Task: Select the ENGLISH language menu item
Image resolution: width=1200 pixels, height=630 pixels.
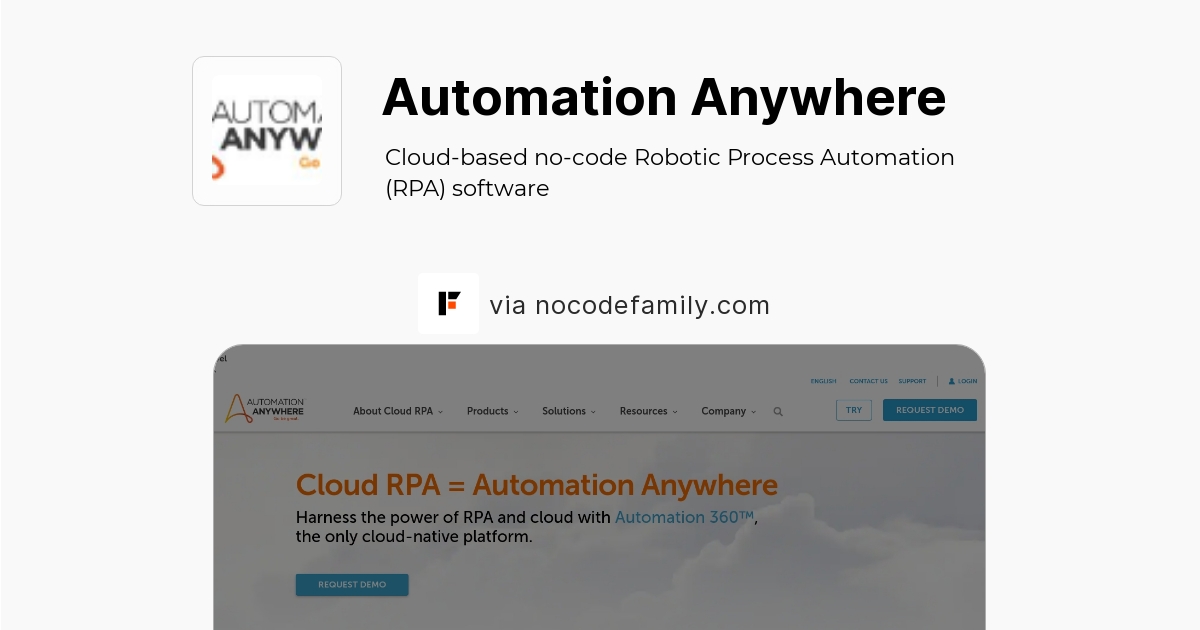Action: coord(823,381)
